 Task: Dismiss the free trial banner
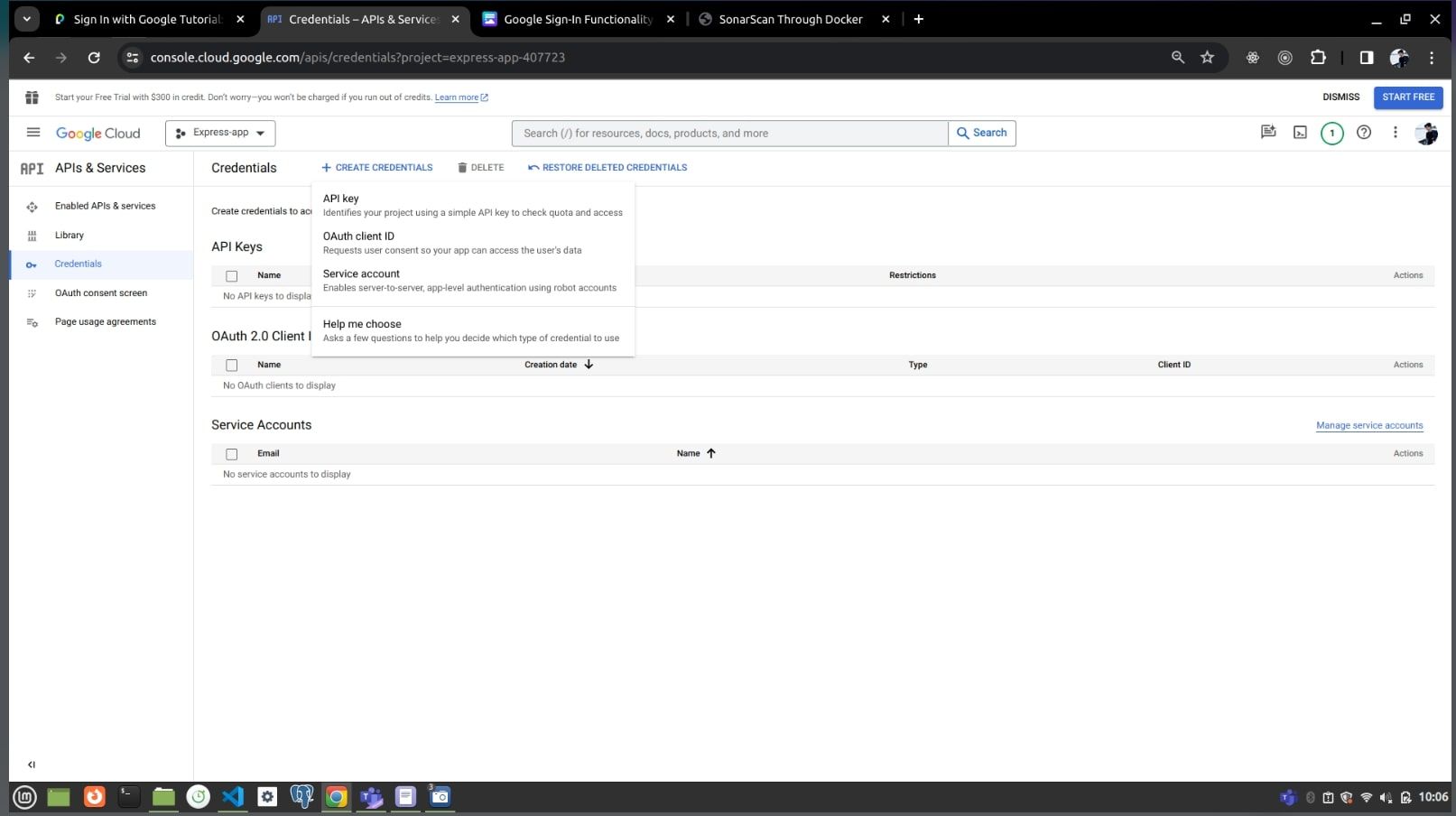pyautogui.click(x=1340, y=97)
